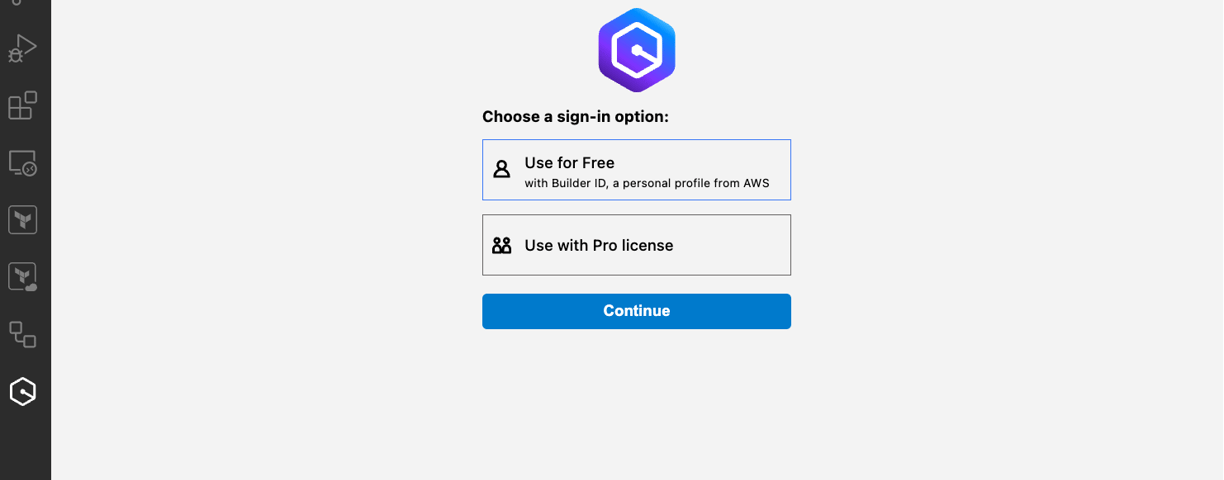Click the single-person icon beside Use for Free
The height and width of the screenshot is (480, 1224).
(502, 170)
